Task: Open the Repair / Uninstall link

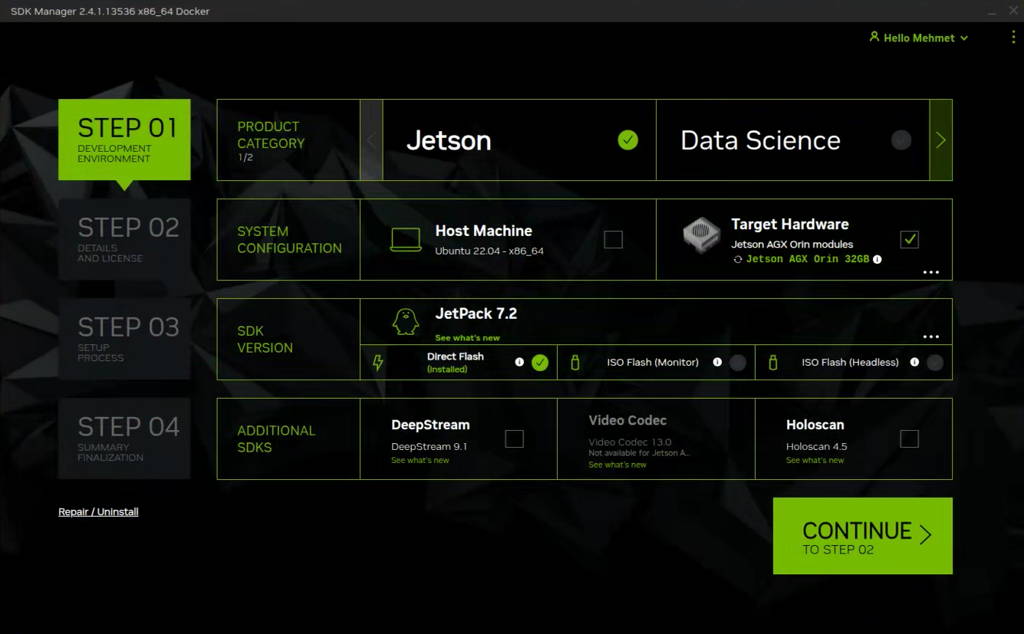Action: (x=98, y=512)
